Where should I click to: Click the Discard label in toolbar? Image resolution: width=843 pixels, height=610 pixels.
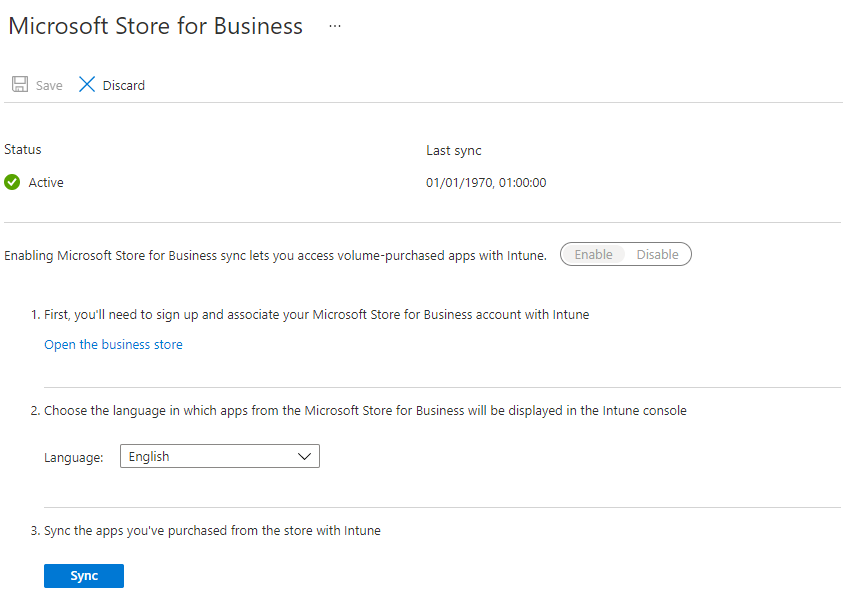coord(124,85)
